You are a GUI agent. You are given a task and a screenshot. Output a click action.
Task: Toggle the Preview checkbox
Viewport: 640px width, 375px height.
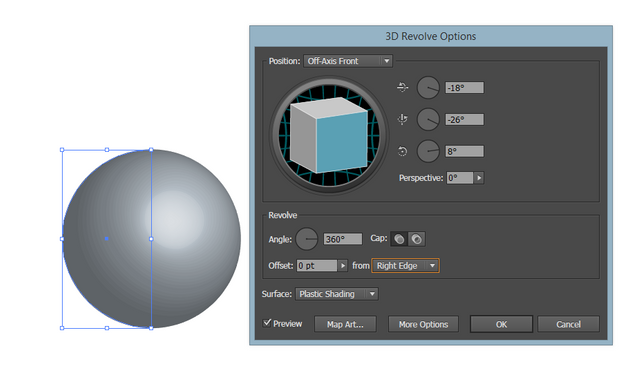pyautogui.click(x=267, y=323)
